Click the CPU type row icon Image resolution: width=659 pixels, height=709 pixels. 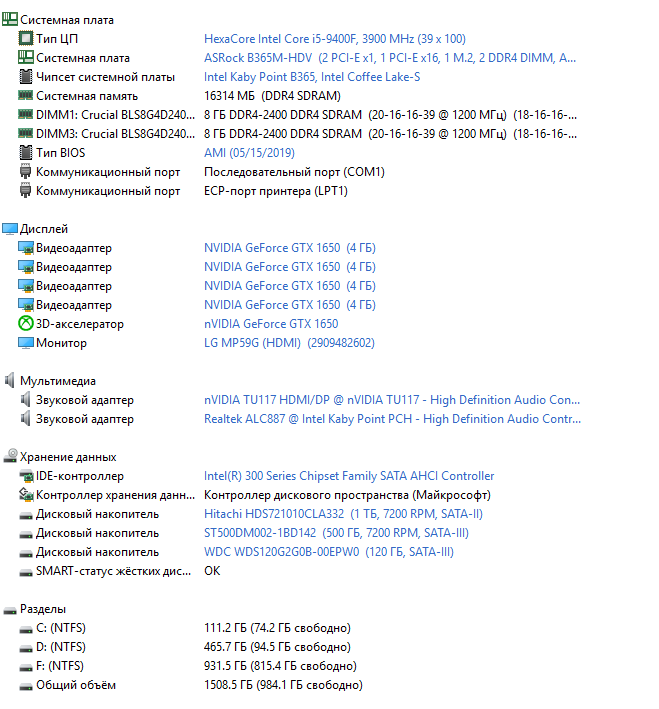point(26,38)
